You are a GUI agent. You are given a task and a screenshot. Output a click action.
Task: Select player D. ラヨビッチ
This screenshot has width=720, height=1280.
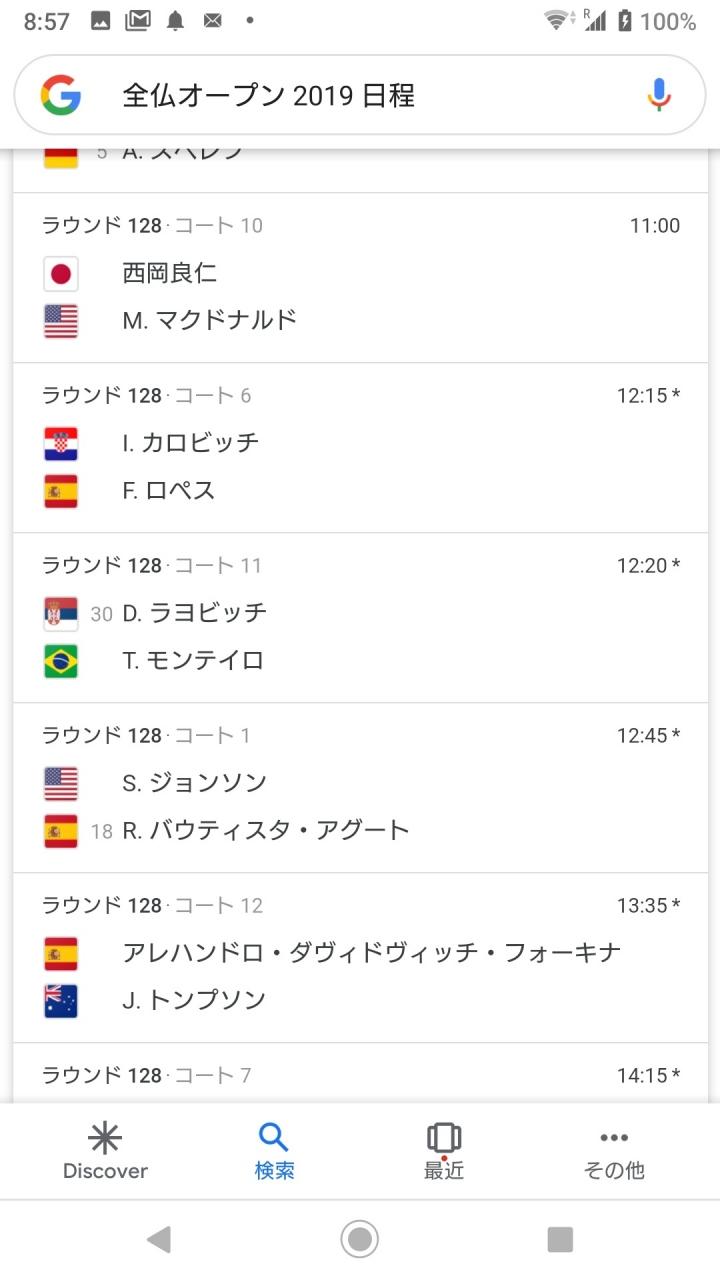(x=195, y=612)
